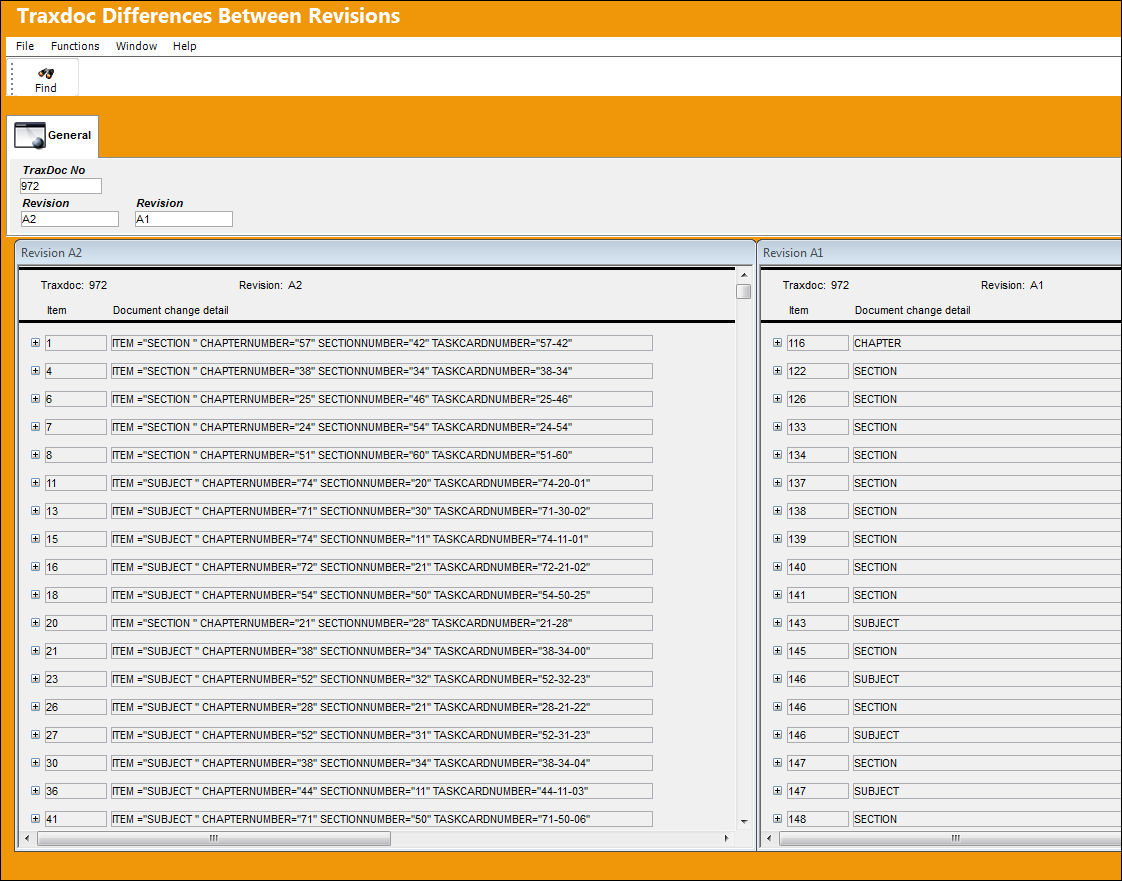This screenshot has width=1122, height=881.
Task: Click the TraxDoc No field containing 972
Action: [x=61, y=186]
